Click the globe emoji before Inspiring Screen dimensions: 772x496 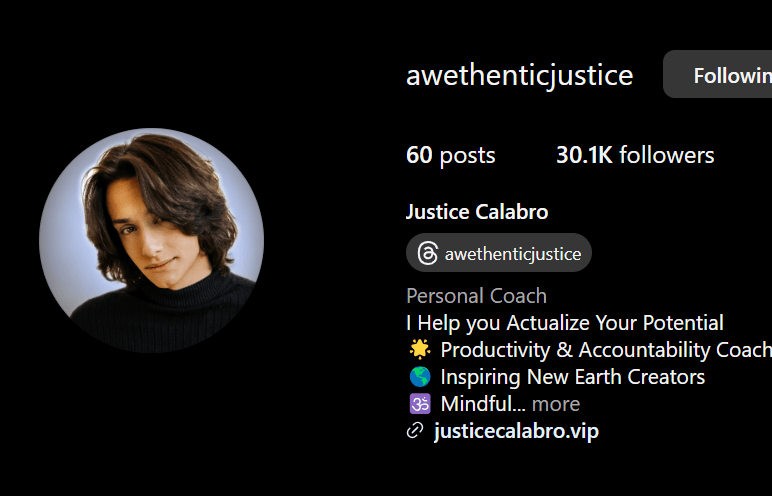pyautogui.click(x=420, y=377)
